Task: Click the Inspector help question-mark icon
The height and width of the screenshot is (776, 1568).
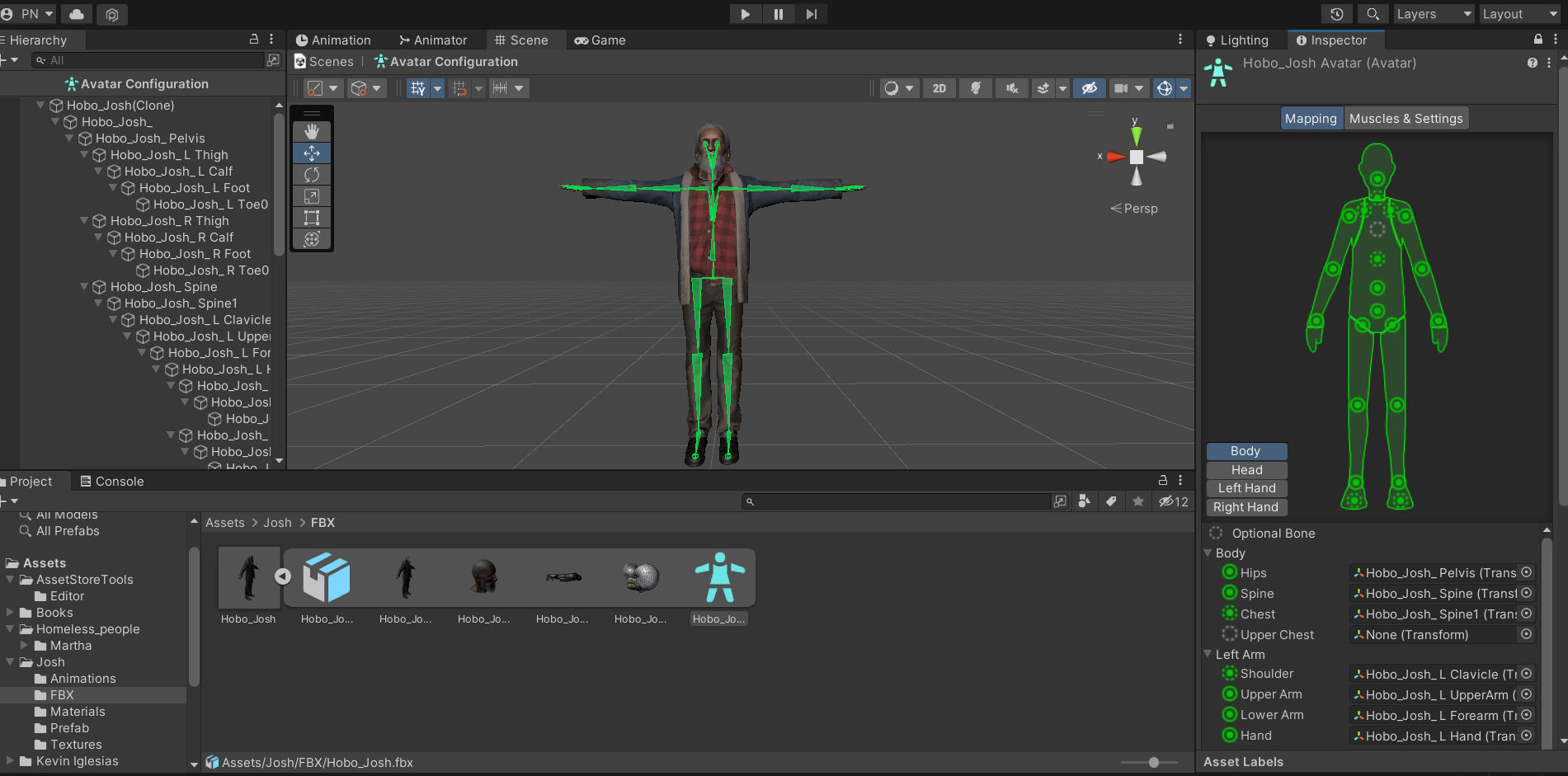Action: (x=1533, y=63)
